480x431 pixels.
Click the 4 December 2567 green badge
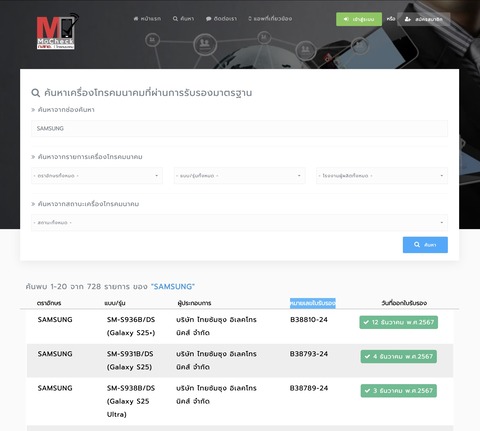(x=398, y=357)
